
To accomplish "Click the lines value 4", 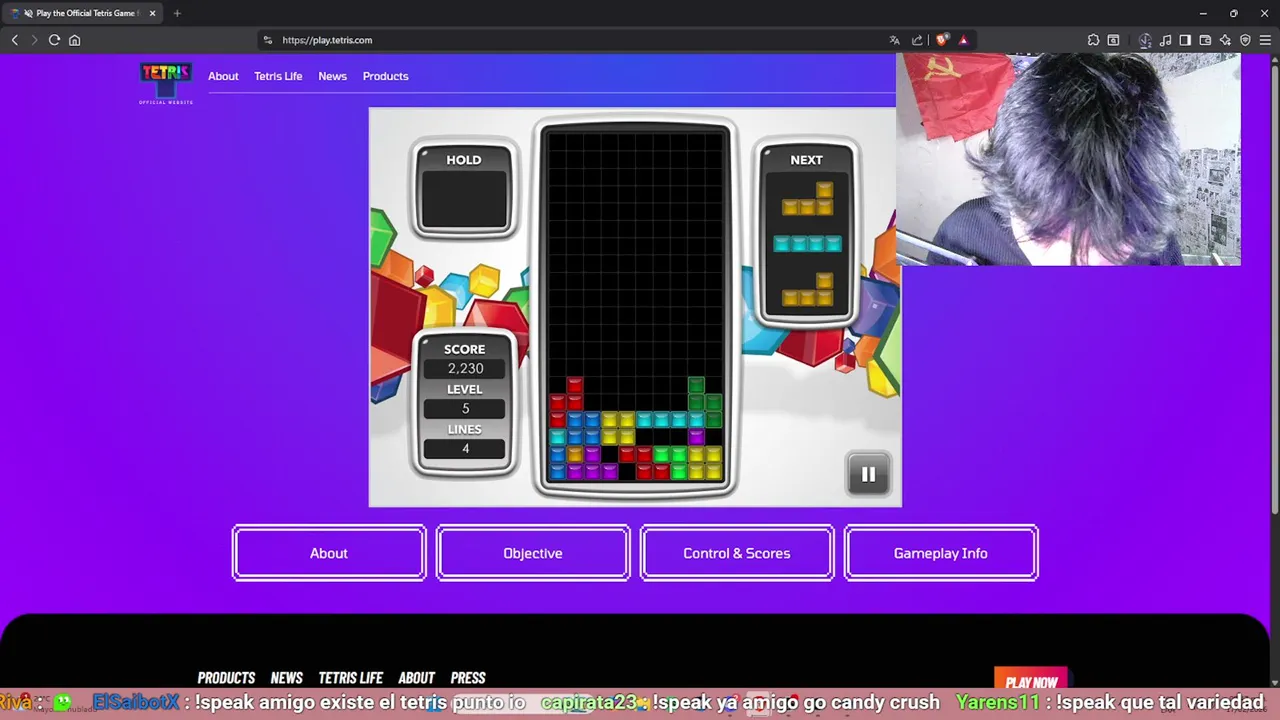I will point(465,449).
